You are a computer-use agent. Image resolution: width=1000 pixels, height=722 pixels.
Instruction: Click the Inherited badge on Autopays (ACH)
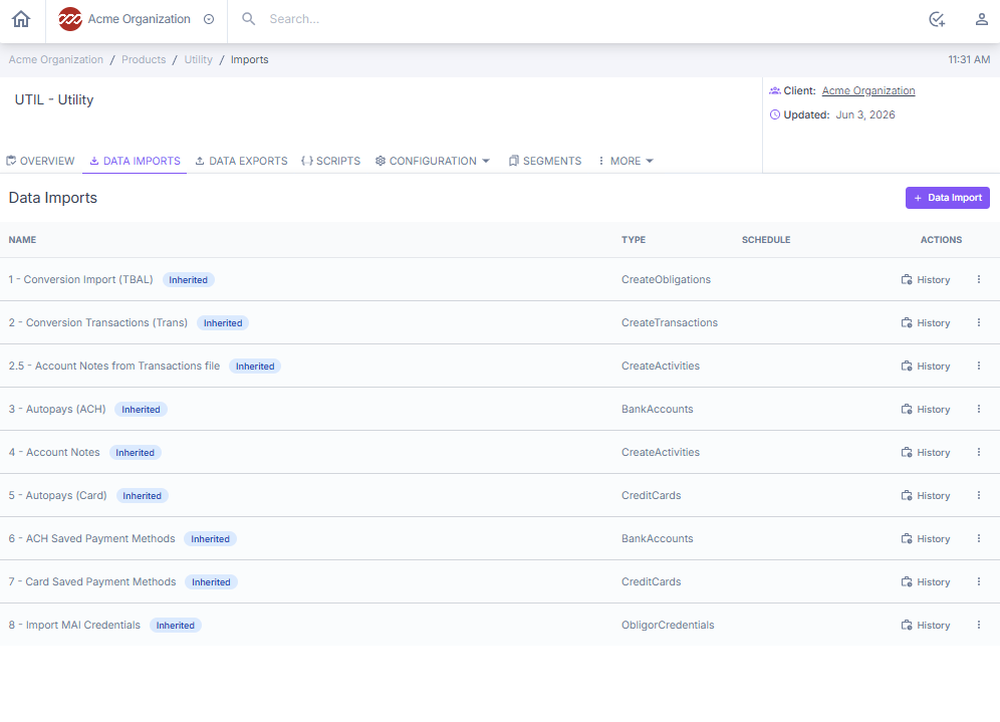141,409
